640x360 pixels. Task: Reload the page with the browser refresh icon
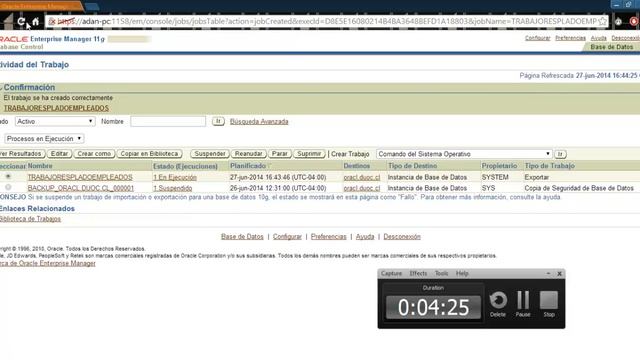21,22
